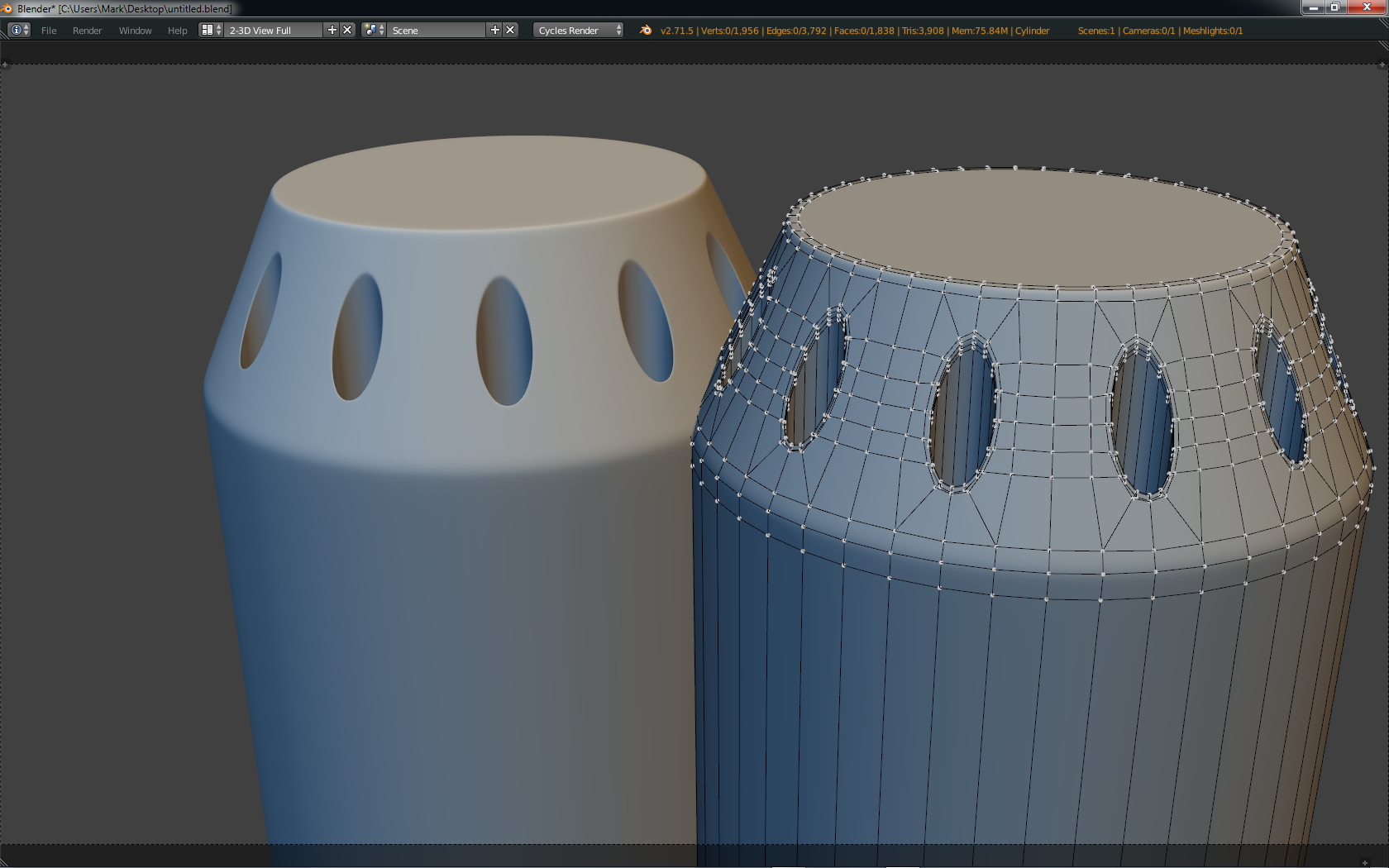Screen dimensions: 1389x868
Task: Restore down the Blender window
Action: click(1334, 7)
